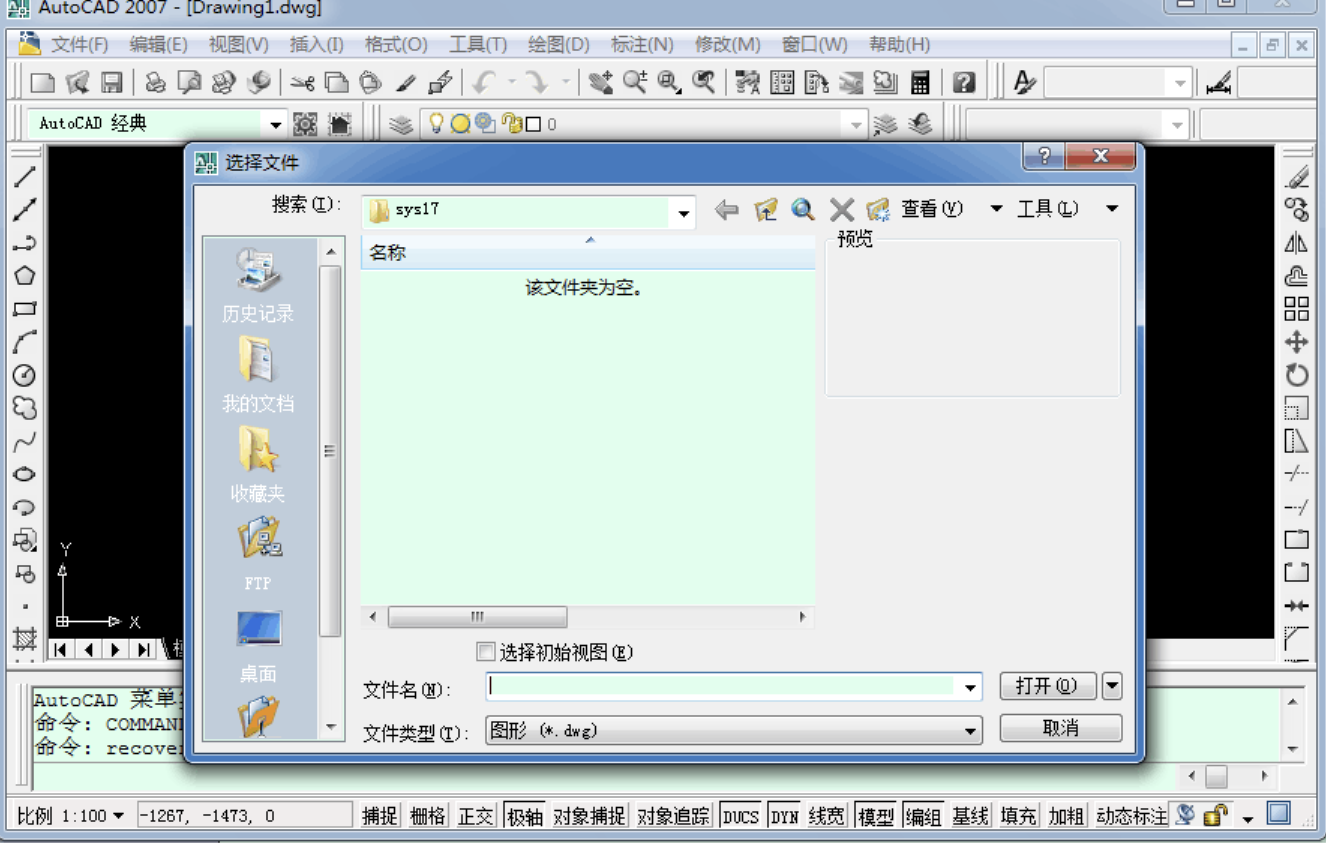The width and height of the screenshot is (1326, 844).
Task: Open My Documents shortcut in places list
Action: click(x=258, y=375)
